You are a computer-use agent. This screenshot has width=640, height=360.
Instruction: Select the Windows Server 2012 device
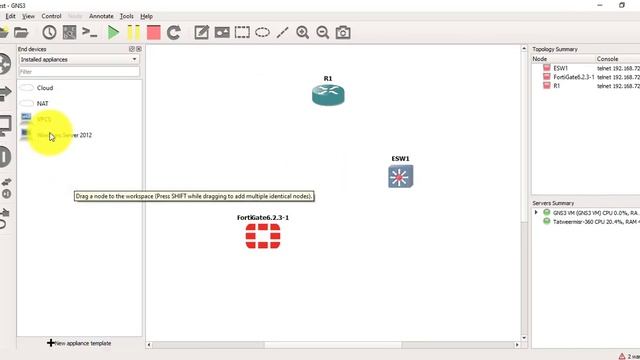(x=64, y=135)
